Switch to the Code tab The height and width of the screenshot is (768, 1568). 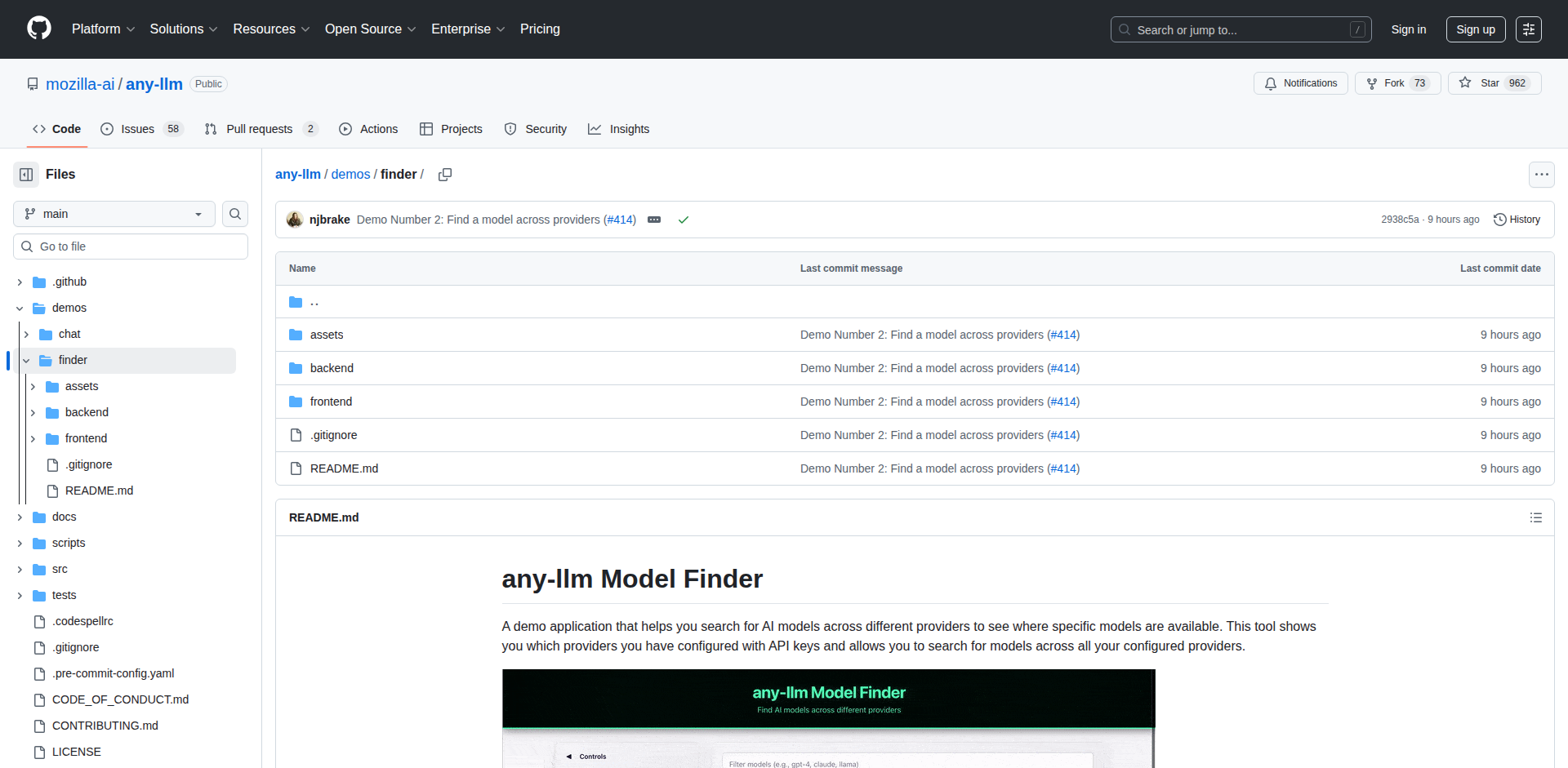(x=57, y=129)
